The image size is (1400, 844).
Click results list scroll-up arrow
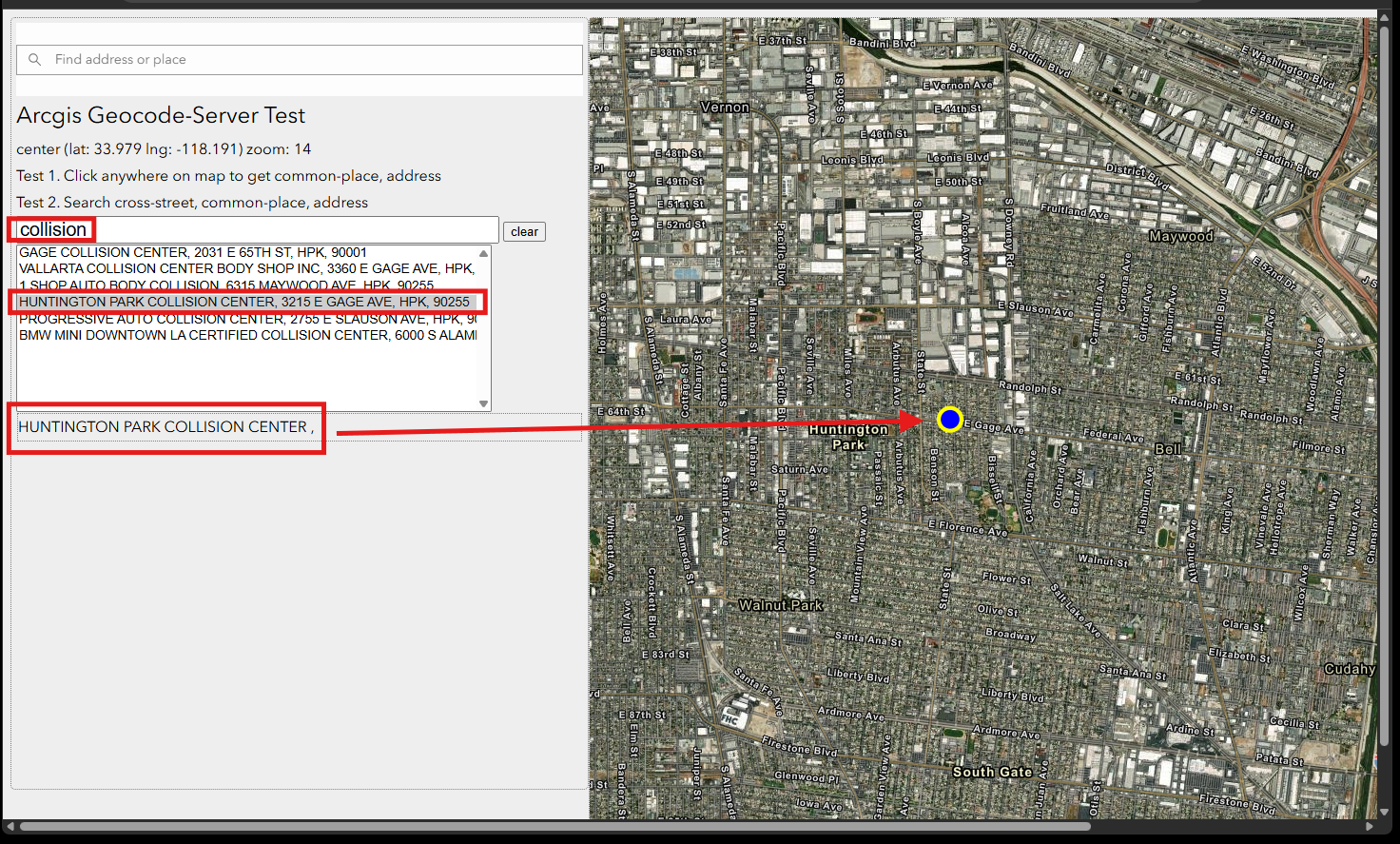click(483, 253)
